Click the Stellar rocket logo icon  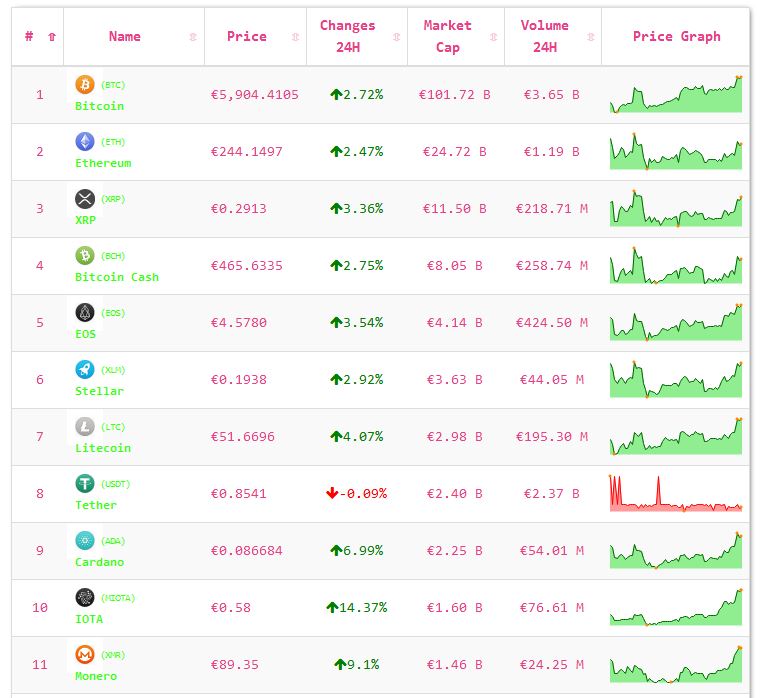(85, 369)
